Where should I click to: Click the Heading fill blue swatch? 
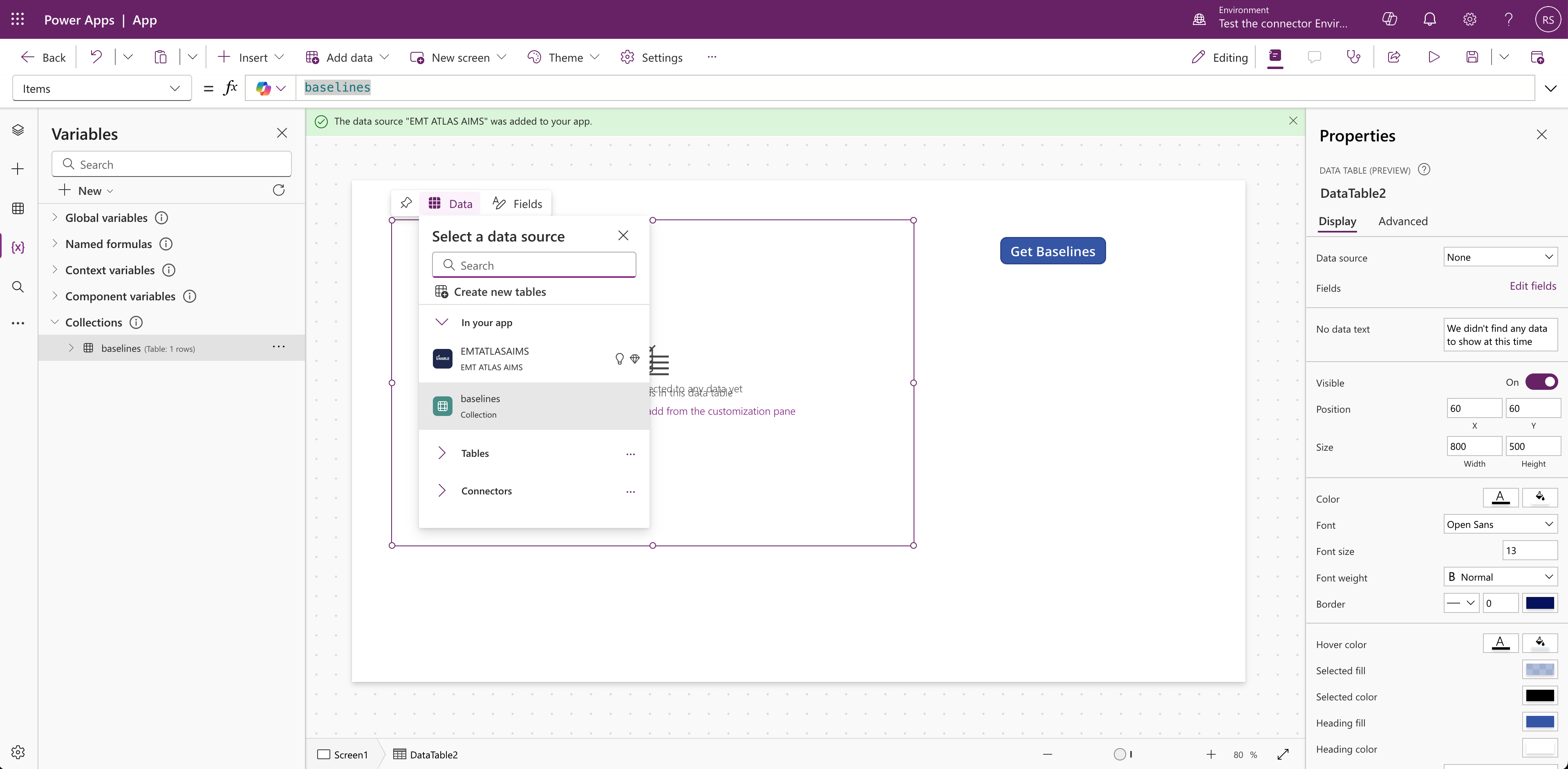point(1539,722)
